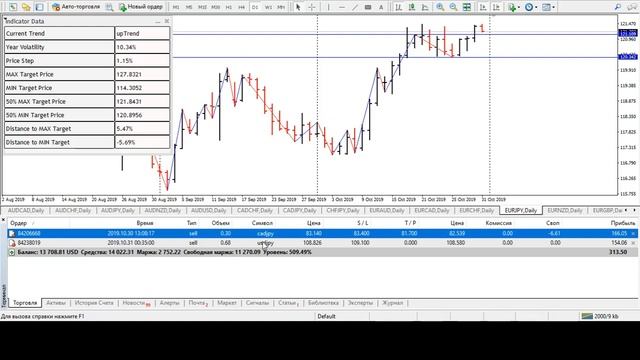Screen dimensions: 640x360
Task: Close order 84238019 via row X
Action: (633, 243)
